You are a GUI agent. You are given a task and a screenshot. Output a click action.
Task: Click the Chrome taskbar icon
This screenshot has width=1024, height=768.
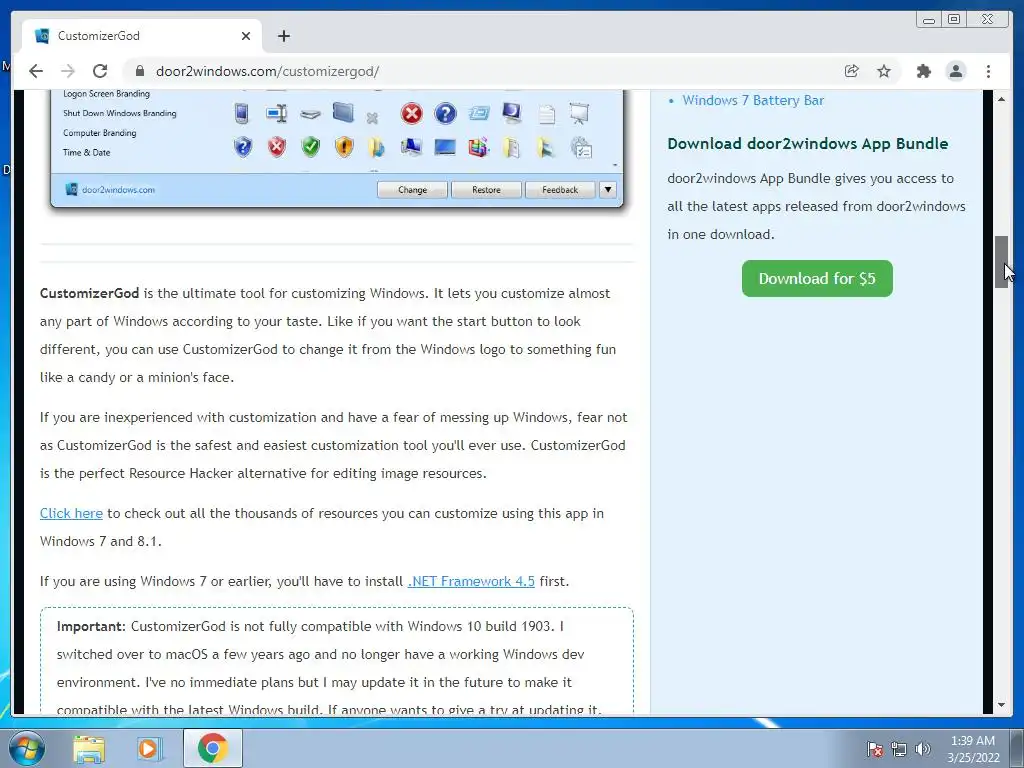(213, 748)
